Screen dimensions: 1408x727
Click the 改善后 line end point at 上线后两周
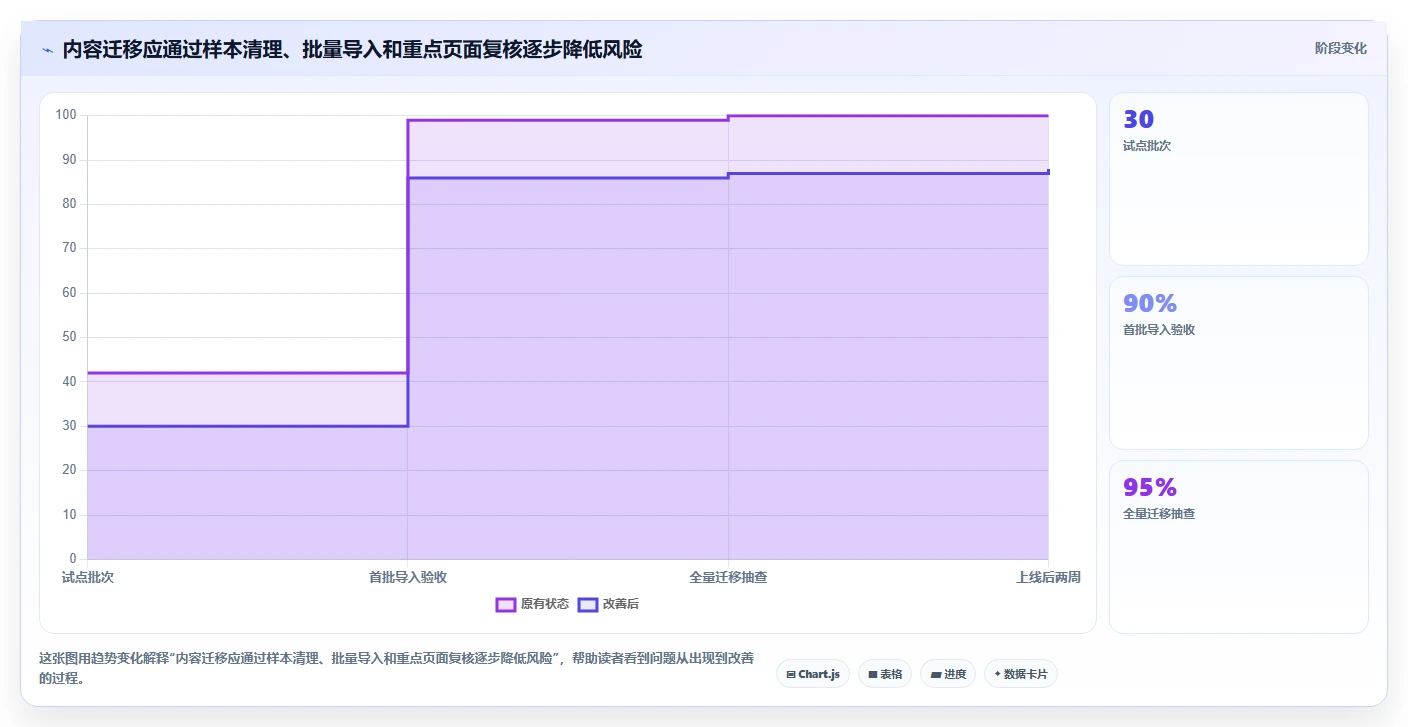[x=1048, y=173]
